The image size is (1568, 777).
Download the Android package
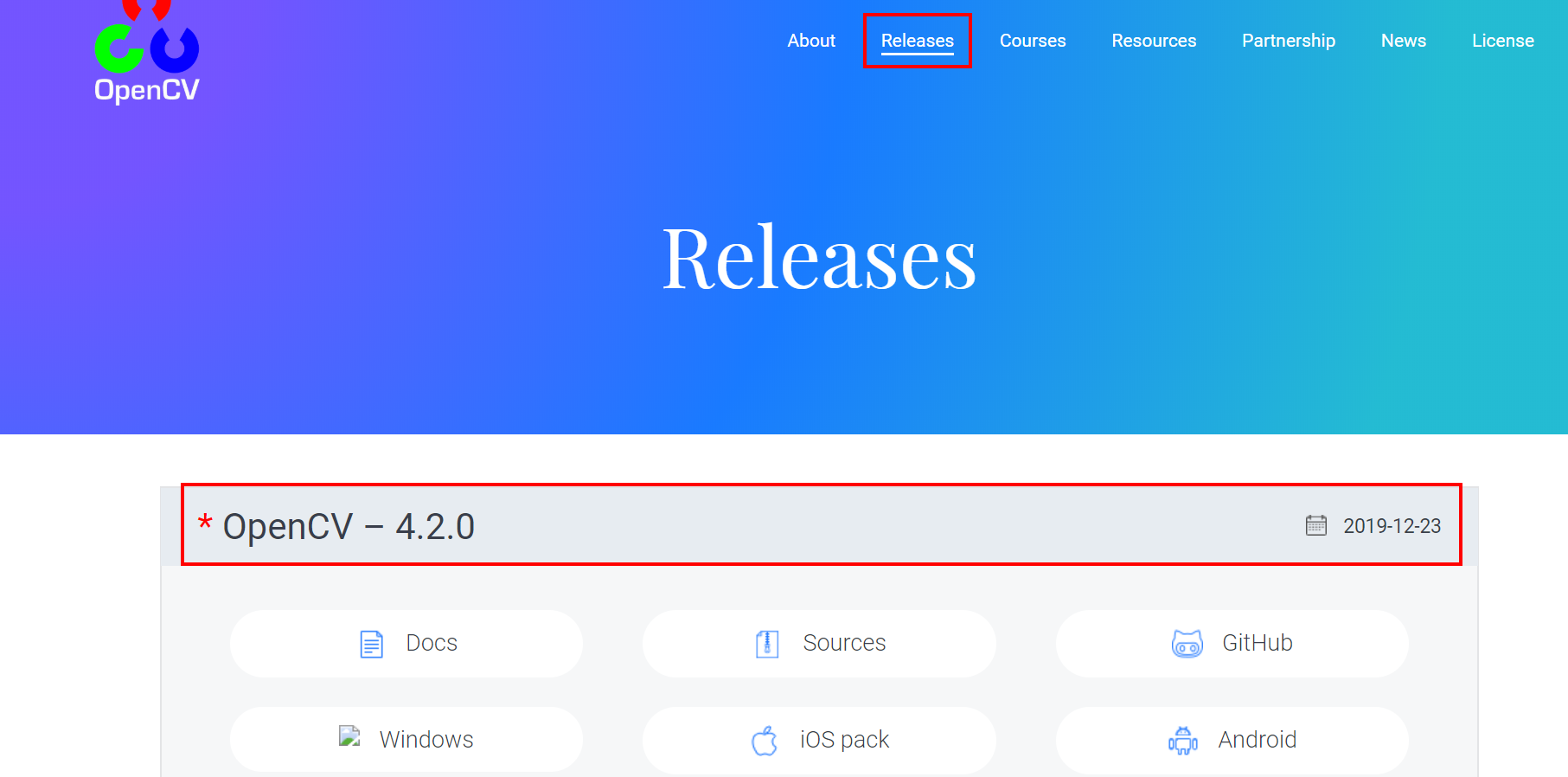coord(1232,740)
